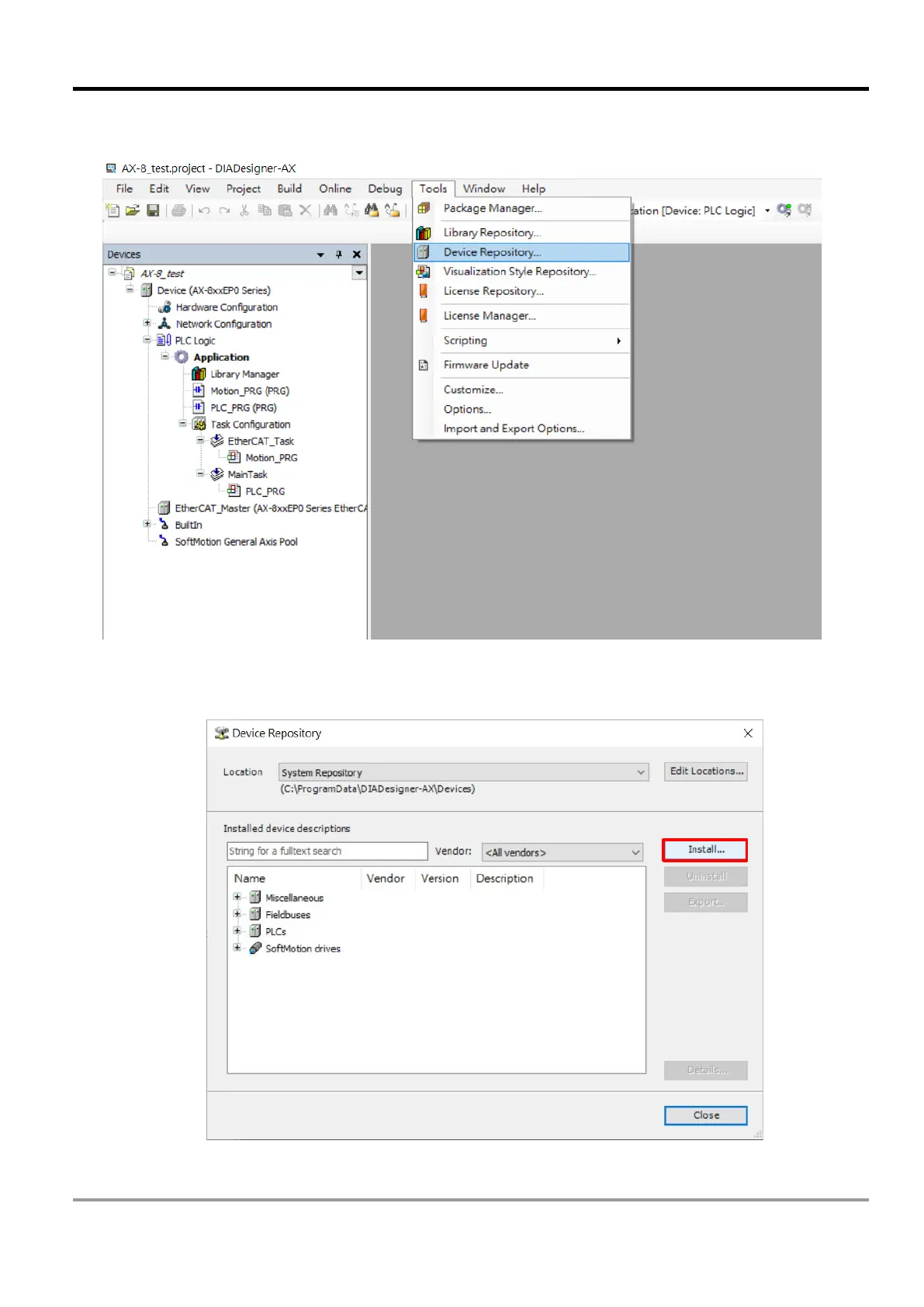Click the Name column header
Image resolution: width=924 pixels, height=1307 pixels.
(295, 879)
